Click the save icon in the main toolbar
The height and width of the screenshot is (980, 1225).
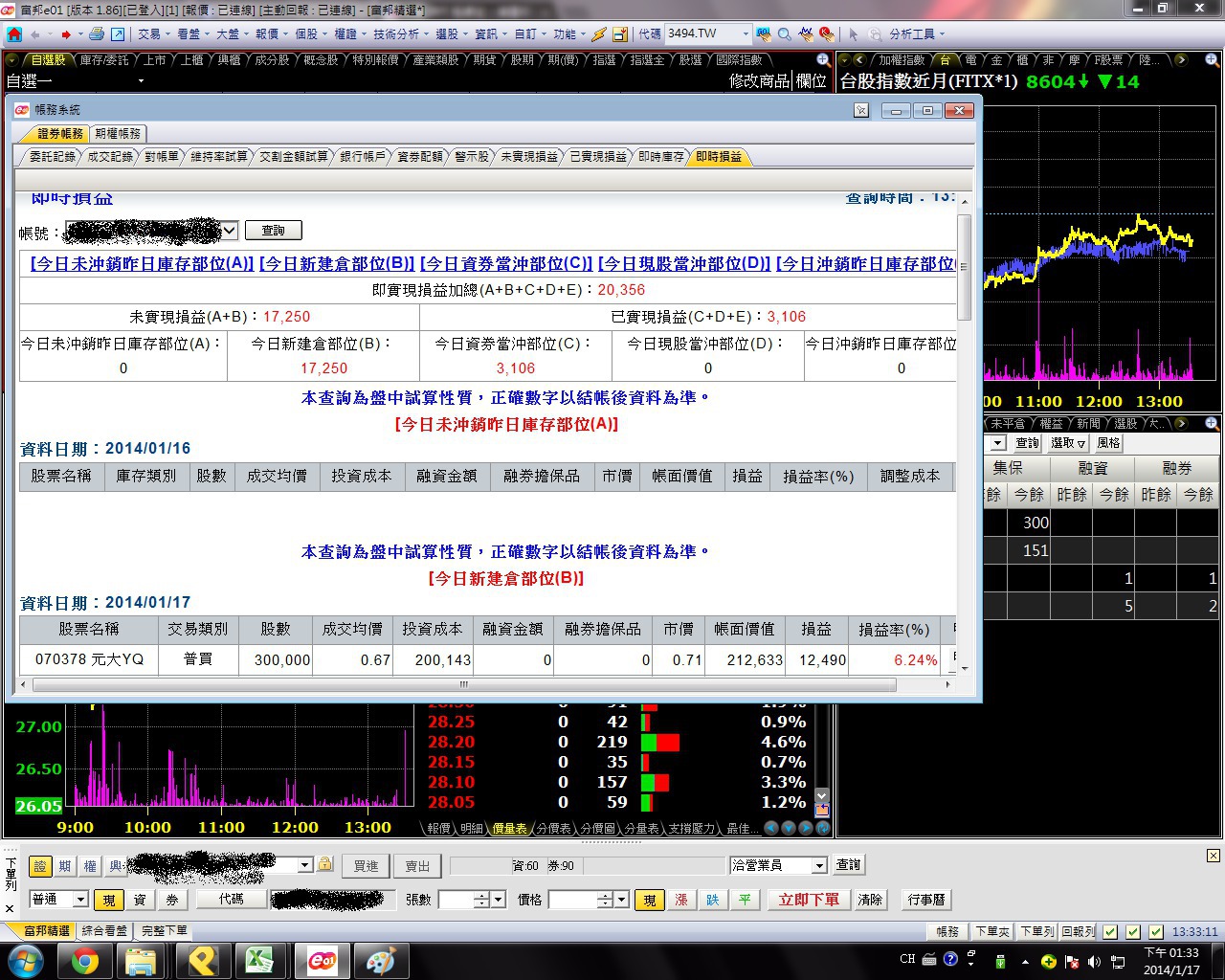(619, 34)
